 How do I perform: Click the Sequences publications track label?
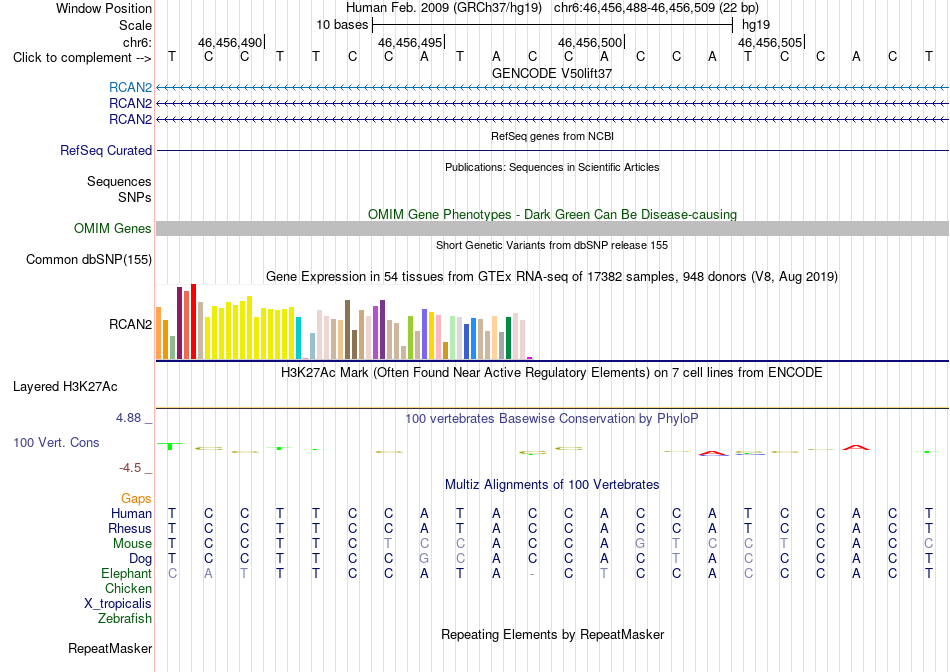click(x=119, y=181)
